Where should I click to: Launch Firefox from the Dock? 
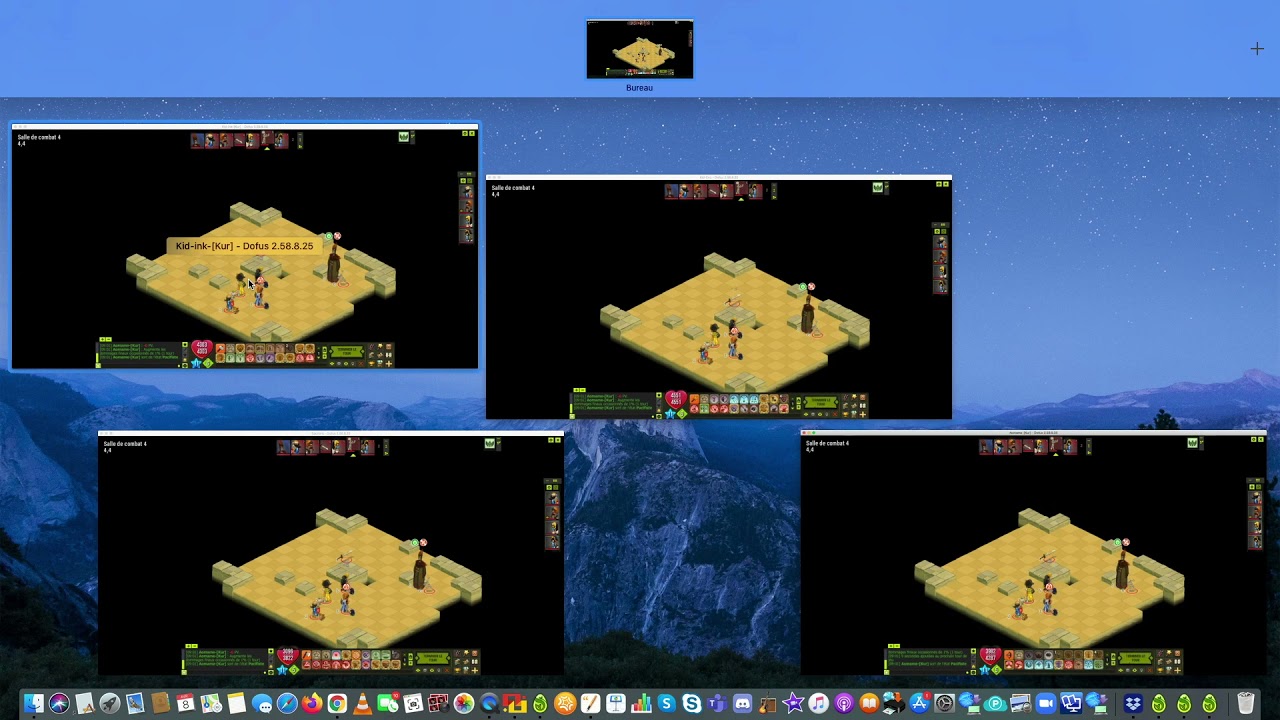coord(312,704)
